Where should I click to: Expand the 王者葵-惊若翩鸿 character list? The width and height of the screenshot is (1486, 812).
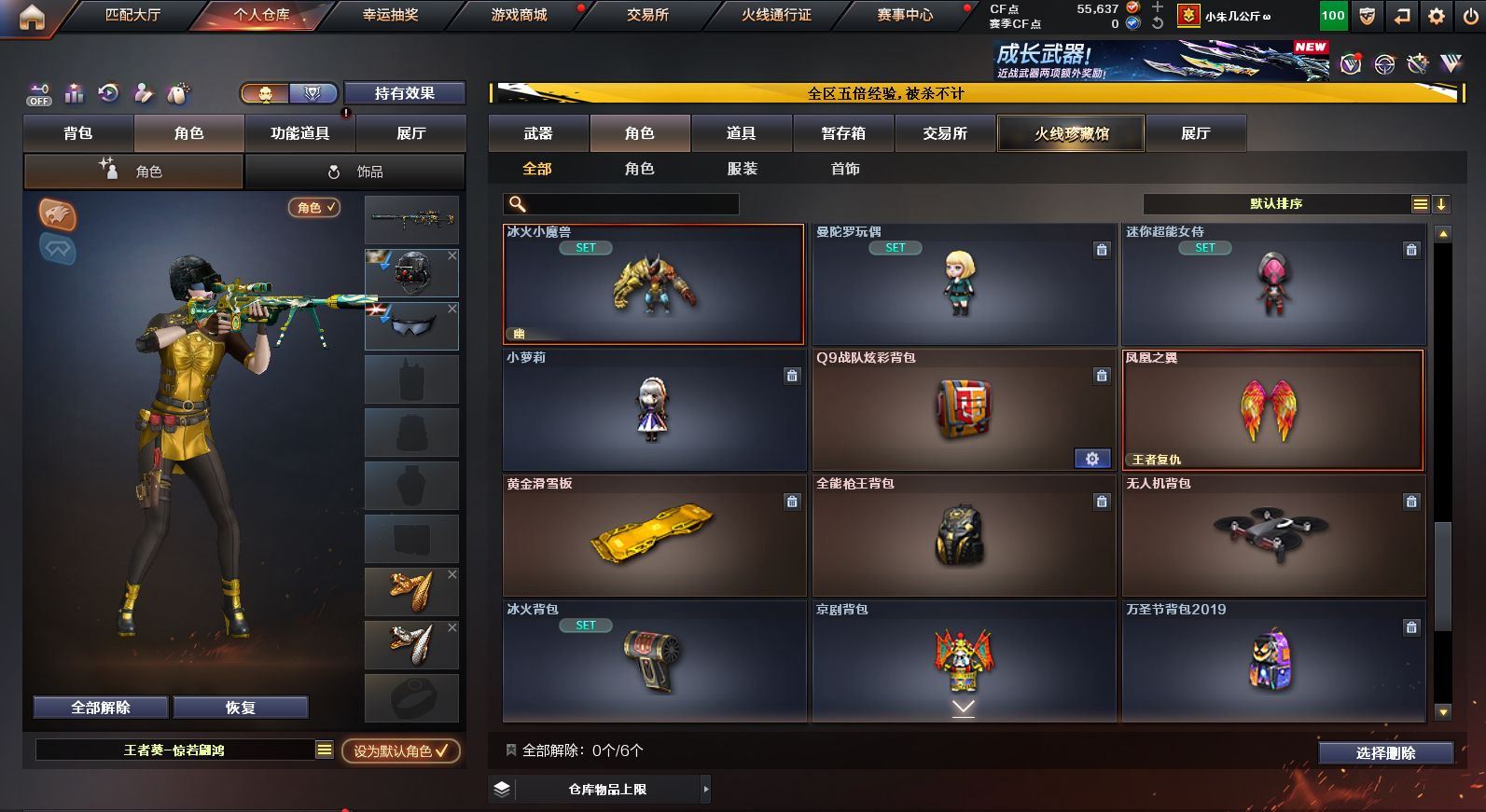coord(325,750)
